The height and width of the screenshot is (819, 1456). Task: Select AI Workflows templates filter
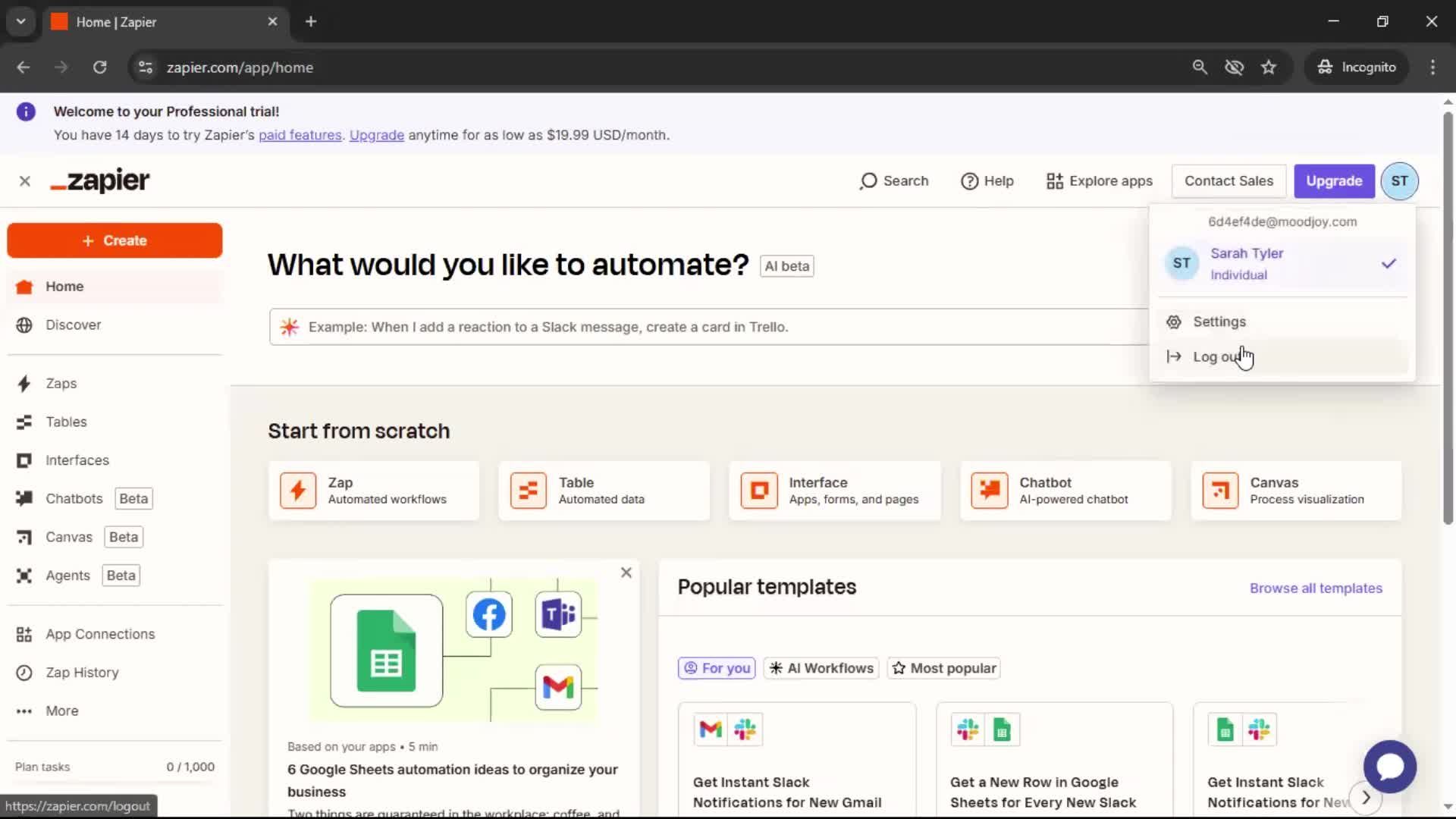tap(821, 668)
